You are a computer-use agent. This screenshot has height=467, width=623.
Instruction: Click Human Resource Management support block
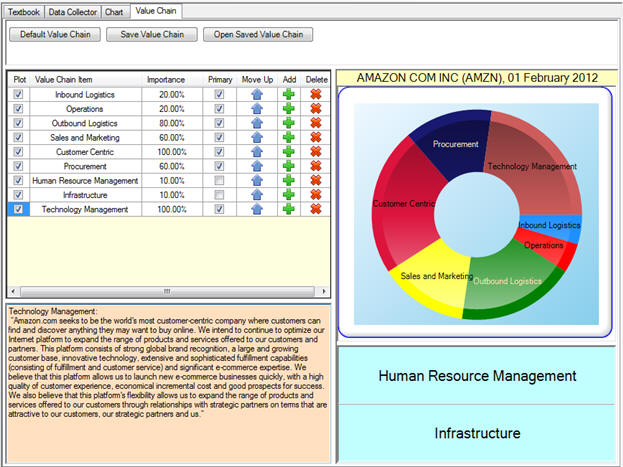coord(477,376)
